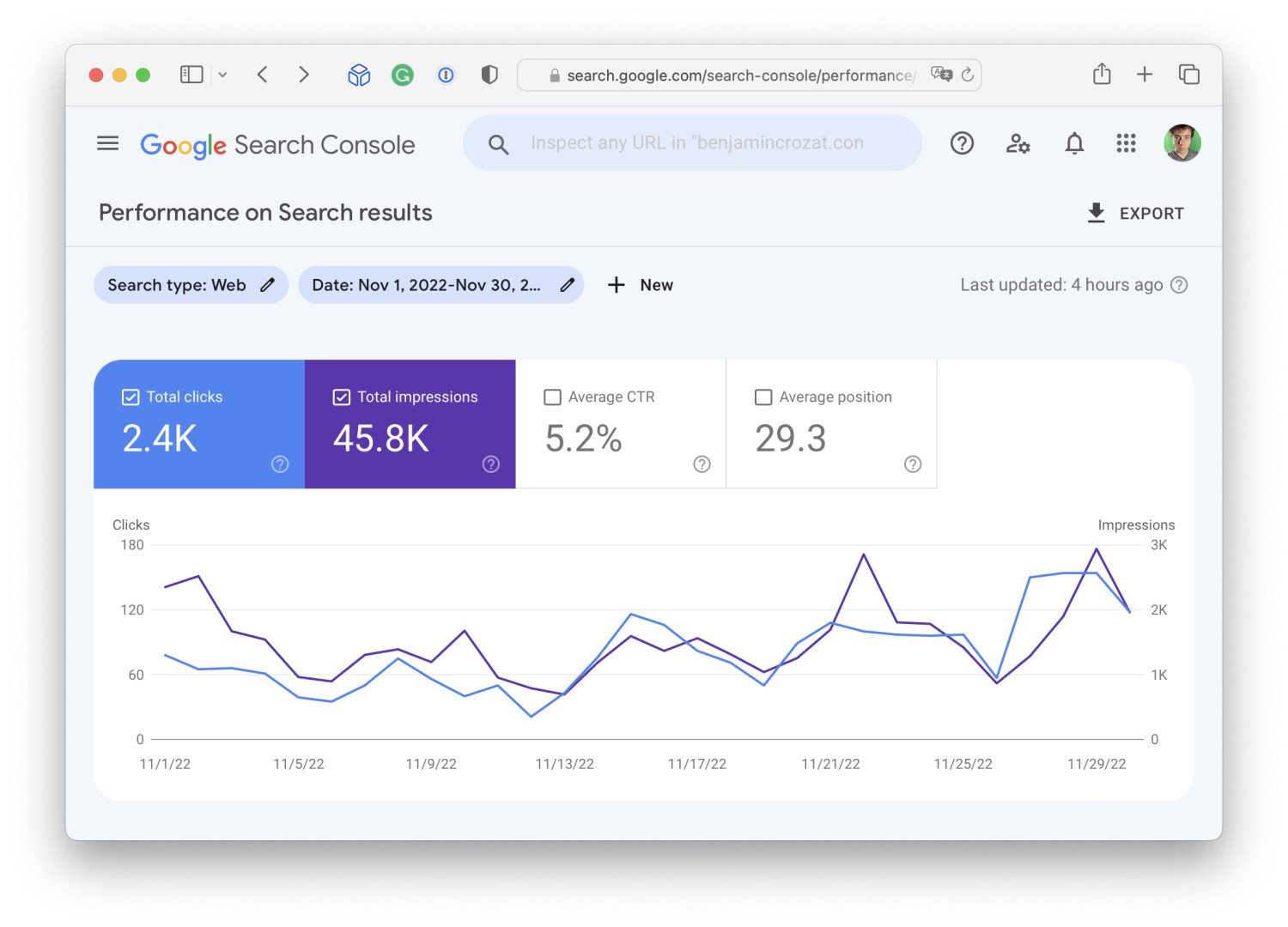Click the 11/1/22 date axis label

(165, 764)
